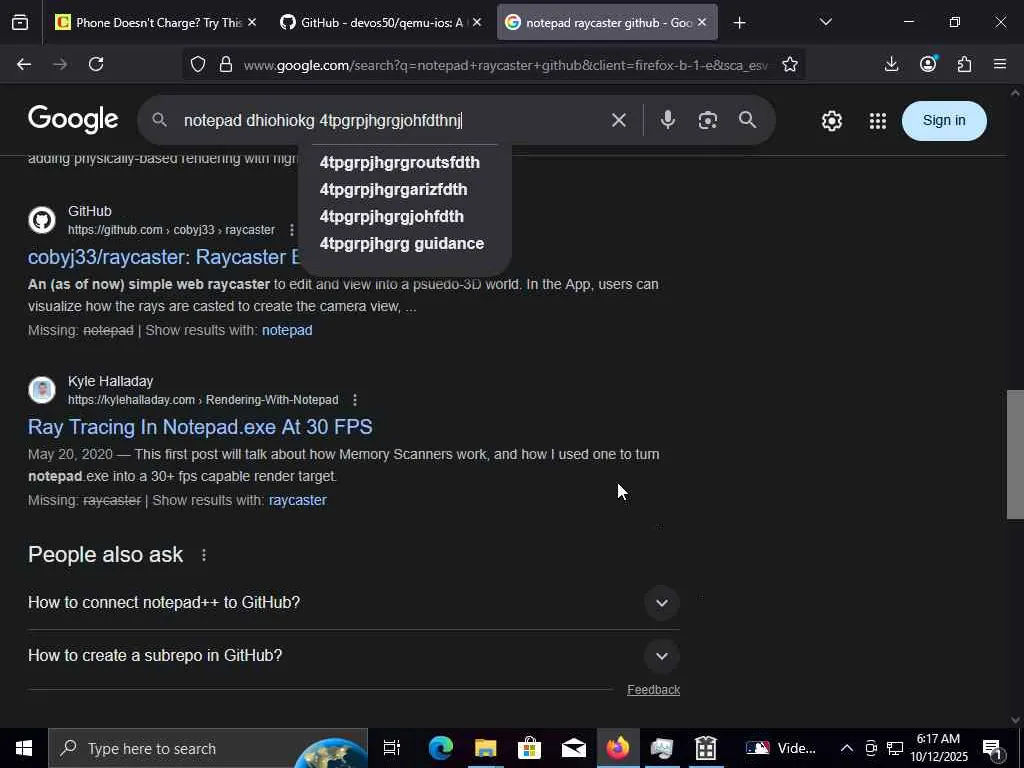Image resolution: width=1024 pixels, height=768 pixels.
Task: Click Kyle Halladay site avatar icon
Action: 42,390
